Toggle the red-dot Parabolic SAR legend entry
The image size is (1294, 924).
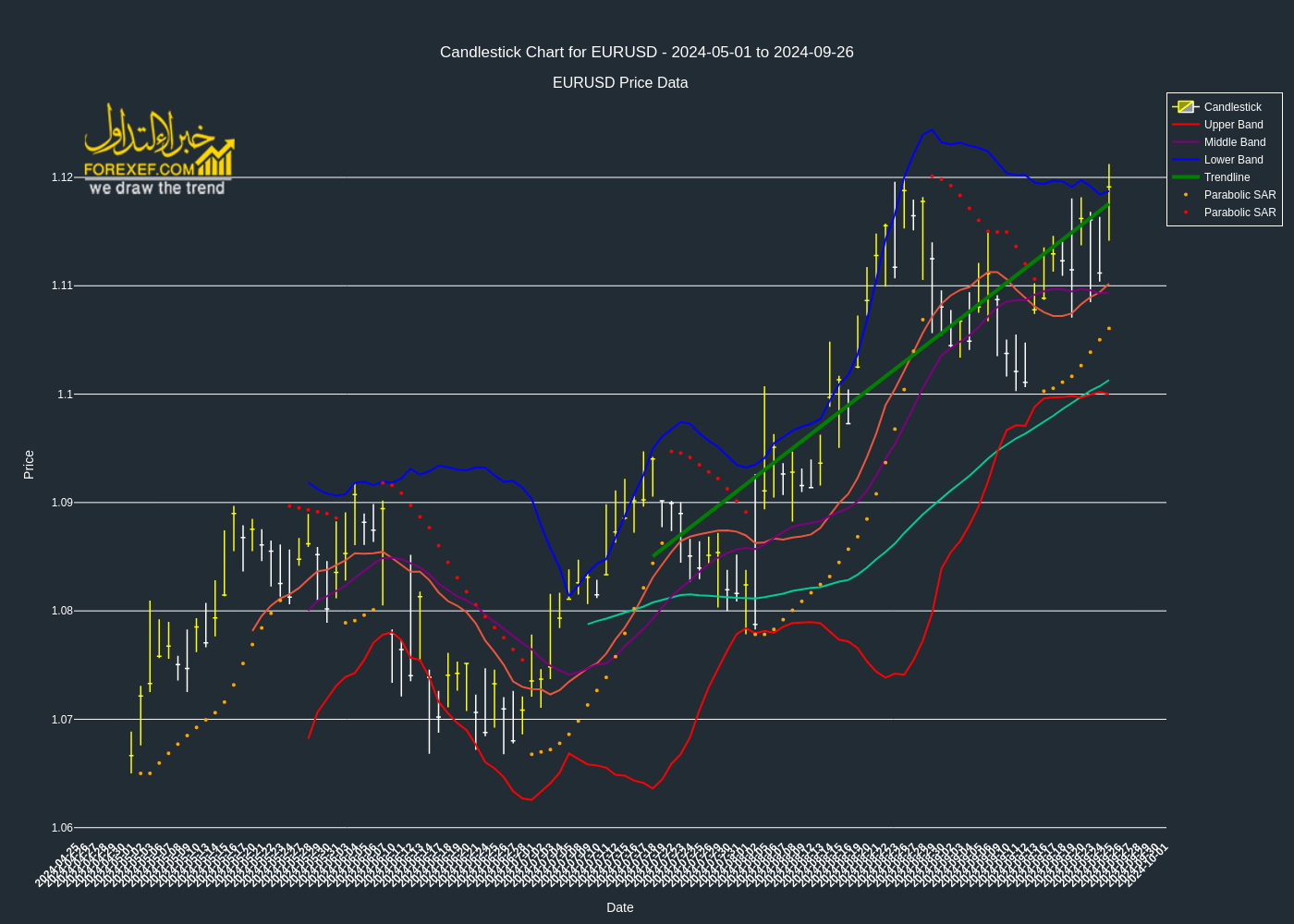click(1224, 213)
